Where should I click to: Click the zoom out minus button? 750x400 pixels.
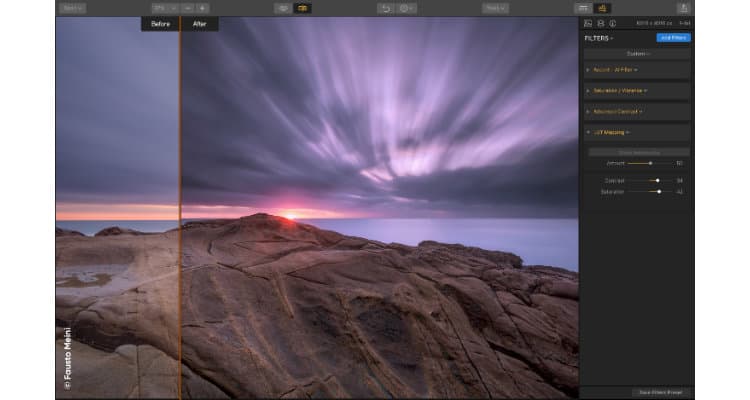[x=187, y=8]
